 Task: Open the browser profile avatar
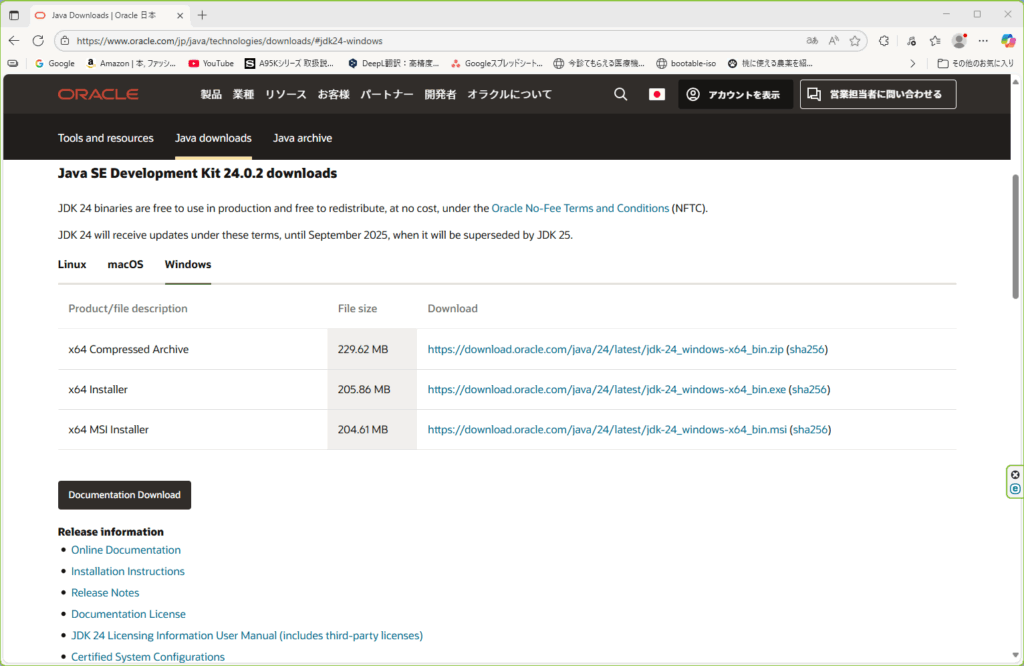(957, 41)
